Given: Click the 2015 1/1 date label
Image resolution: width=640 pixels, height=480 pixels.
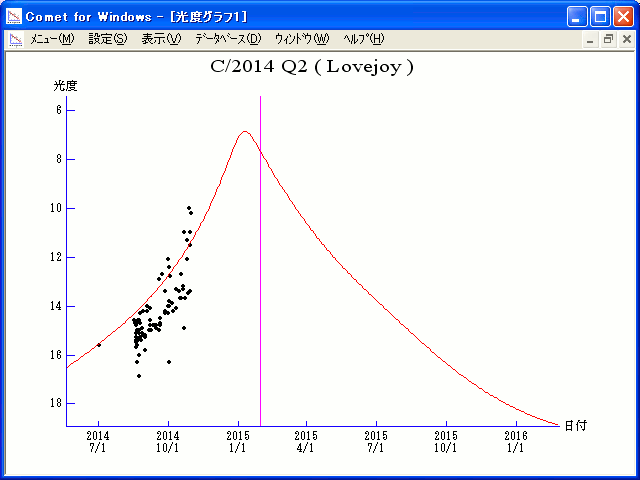Looking at the screenshot, I should [238, 442].
